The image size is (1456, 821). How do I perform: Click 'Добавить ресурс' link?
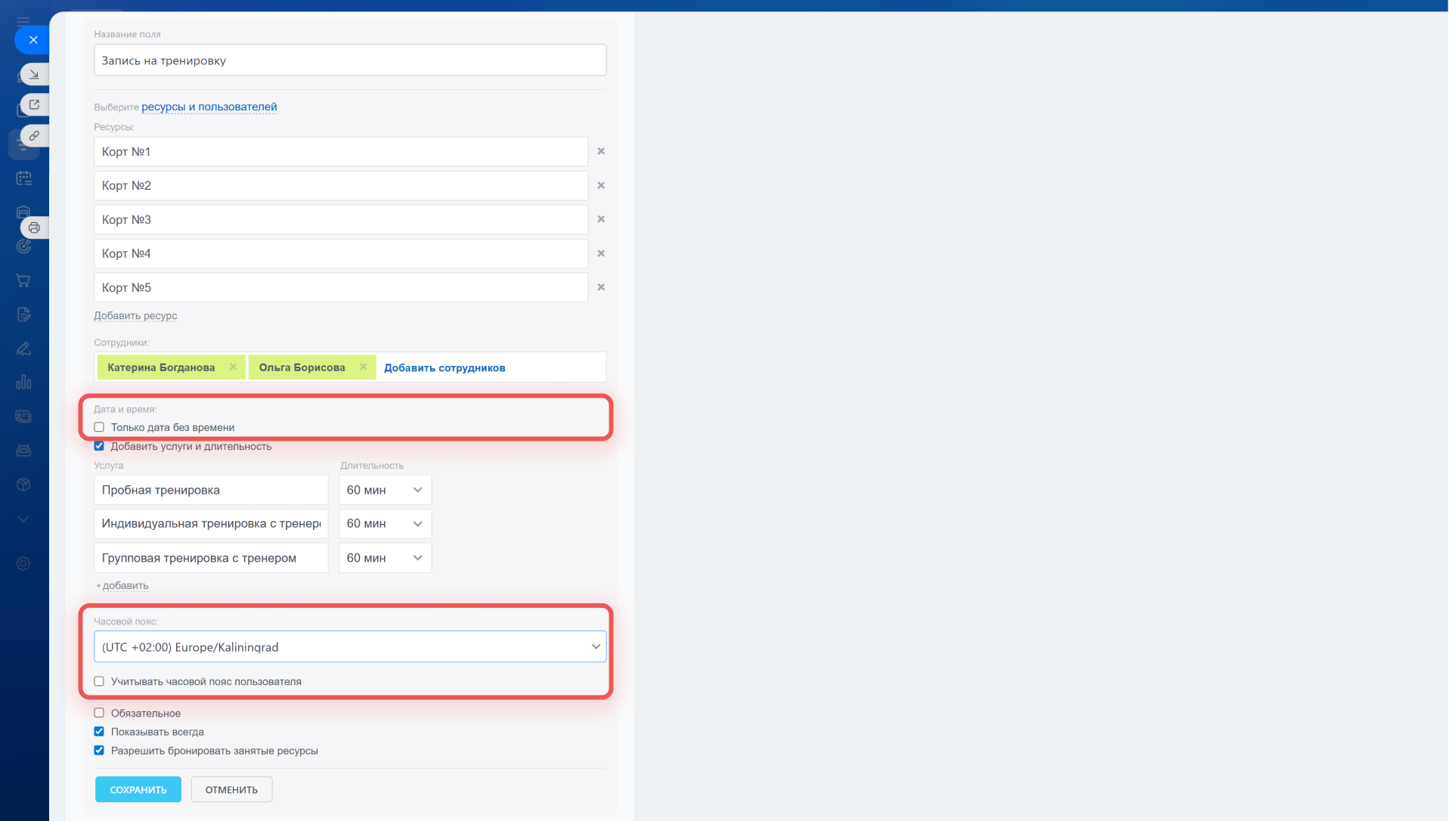(x=135, y=316)
